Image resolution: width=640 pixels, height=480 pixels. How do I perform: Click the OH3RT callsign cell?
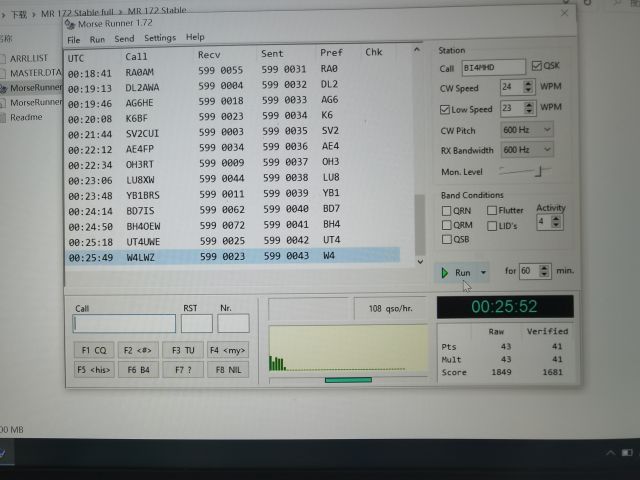click(140, 164)
